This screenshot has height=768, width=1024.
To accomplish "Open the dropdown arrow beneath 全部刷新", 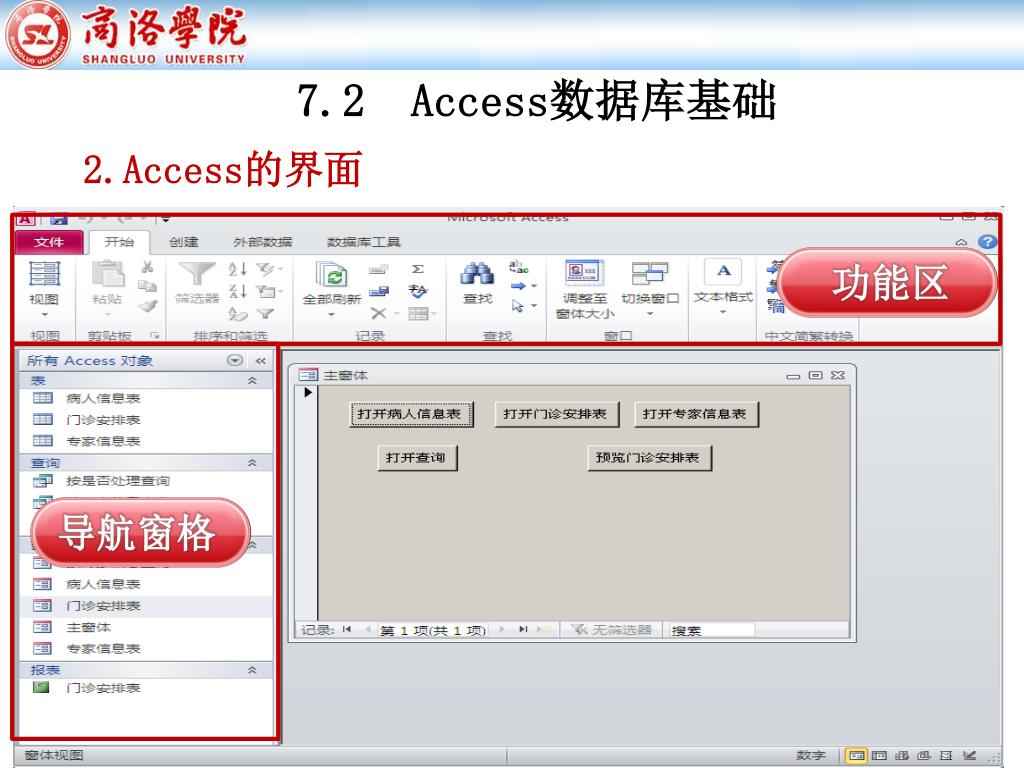I will (x=331, y=315).
